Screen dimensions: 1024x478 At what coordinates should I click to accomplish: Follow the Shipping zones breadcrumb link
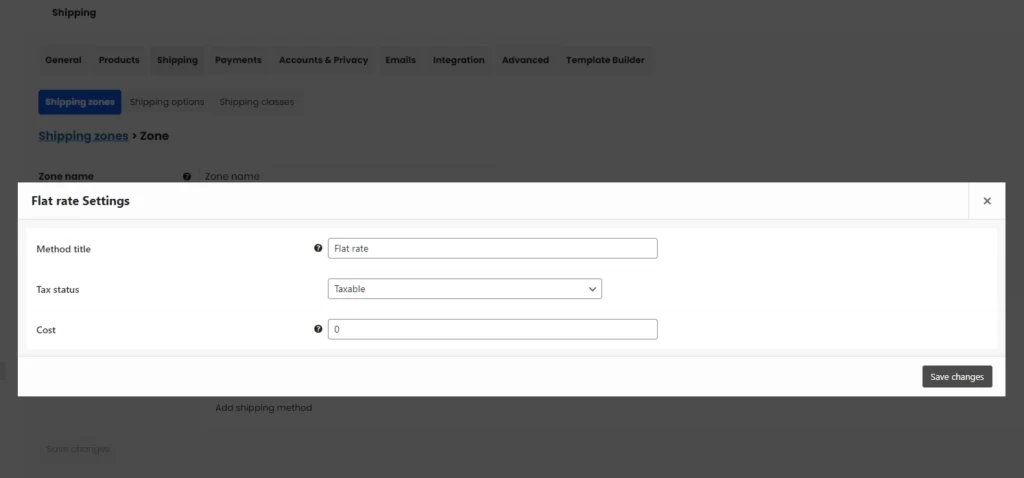pos(83,136)
